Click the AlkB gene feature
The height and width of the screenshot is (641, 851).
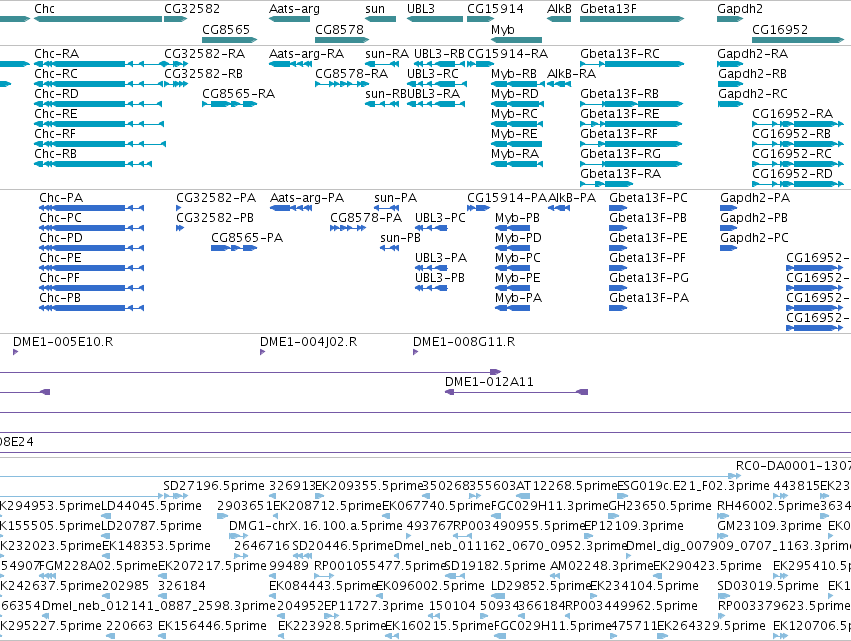(x=559, y=19)
